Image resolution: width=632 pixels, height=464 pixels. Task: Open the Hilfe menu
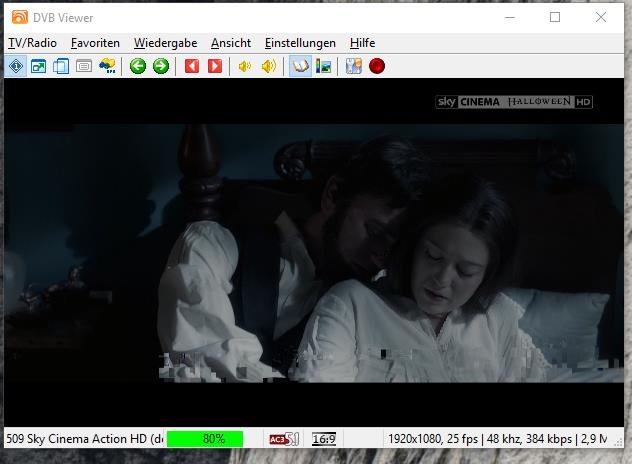click(362, 43)
